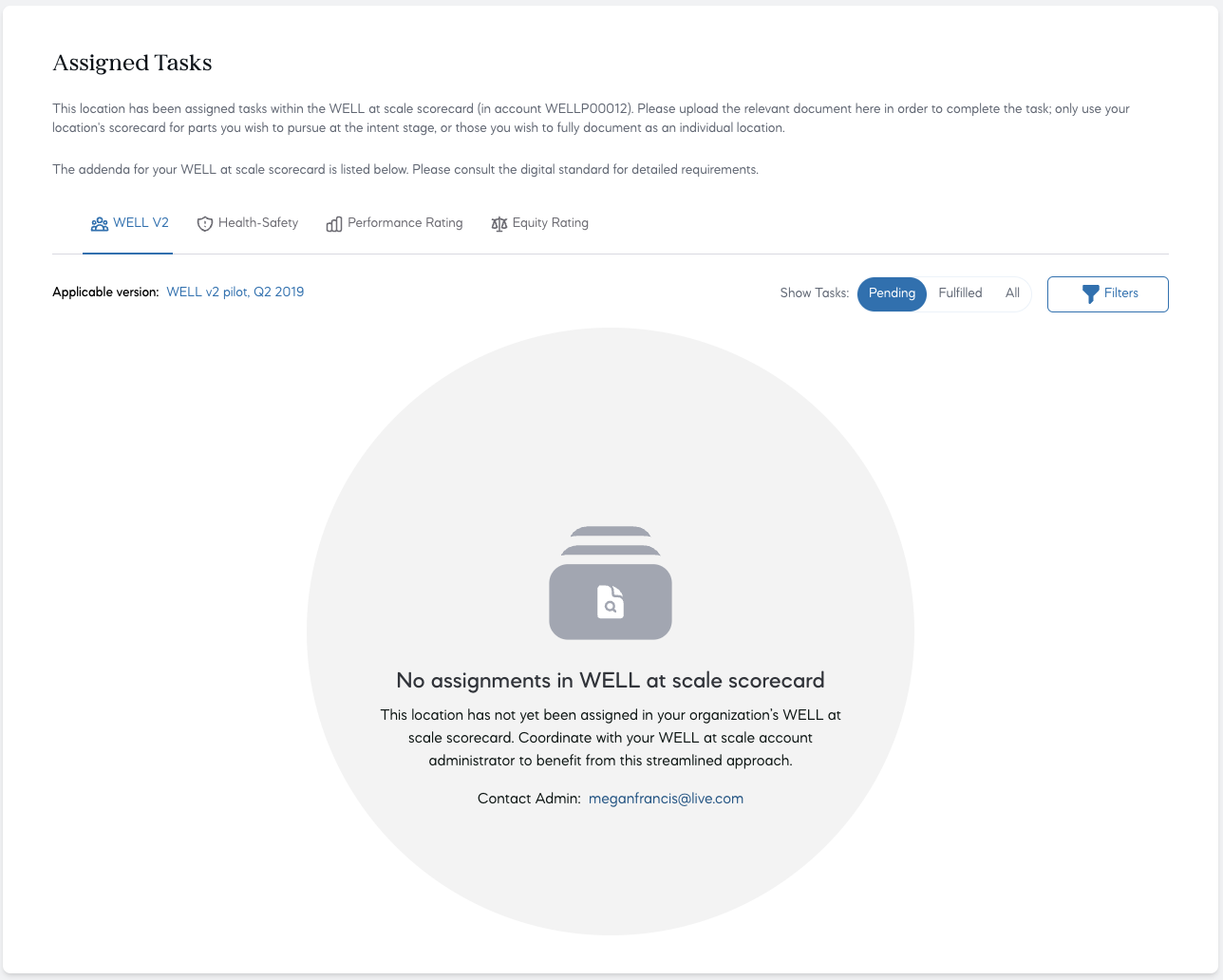Viewport: 1223px width, 980px height.
Task: Click the 'Contact Admin:' label
Action: [x=529, y=799]
